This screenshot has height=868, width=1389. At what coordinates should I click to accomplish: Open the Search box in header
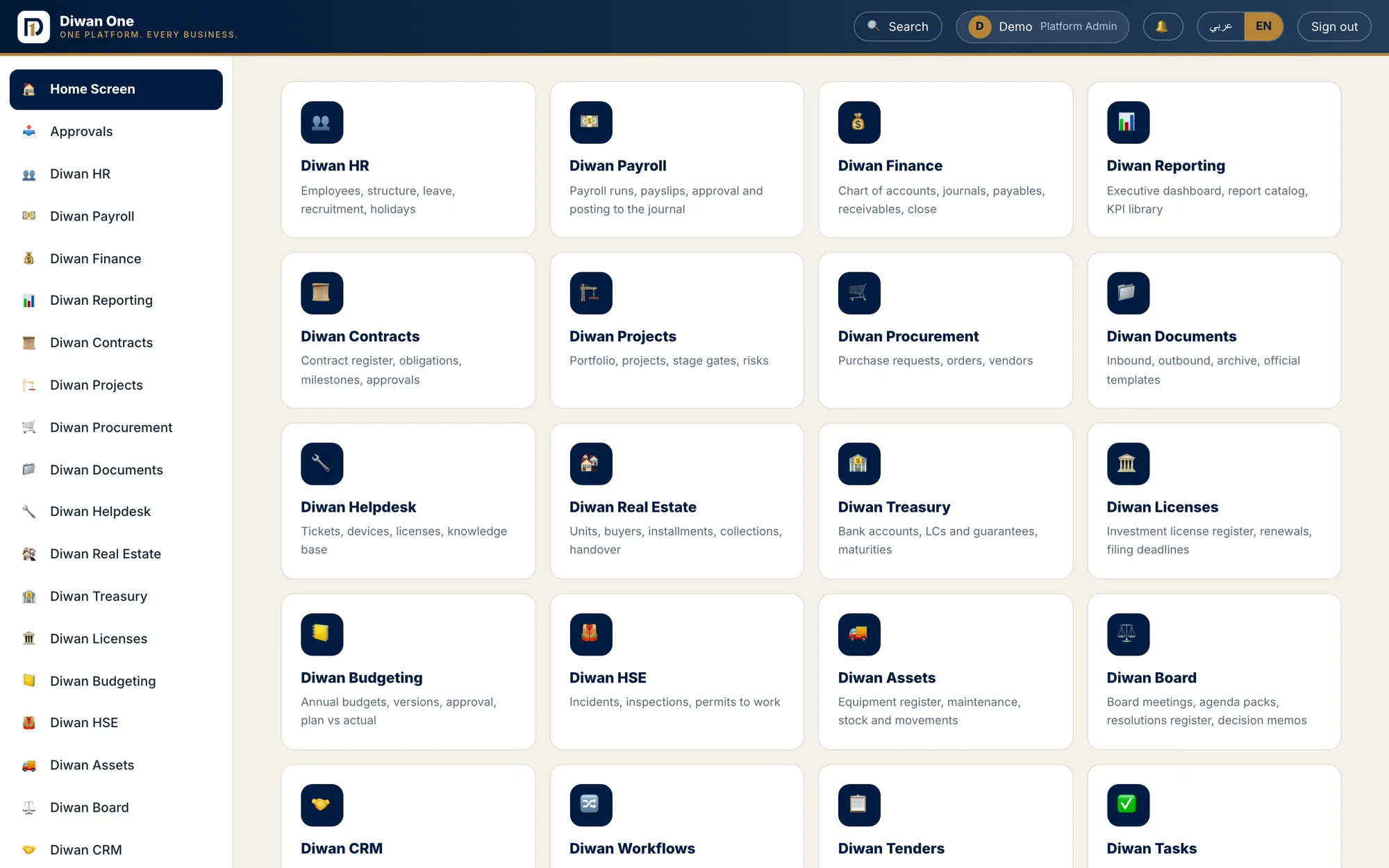click(897, 26)
